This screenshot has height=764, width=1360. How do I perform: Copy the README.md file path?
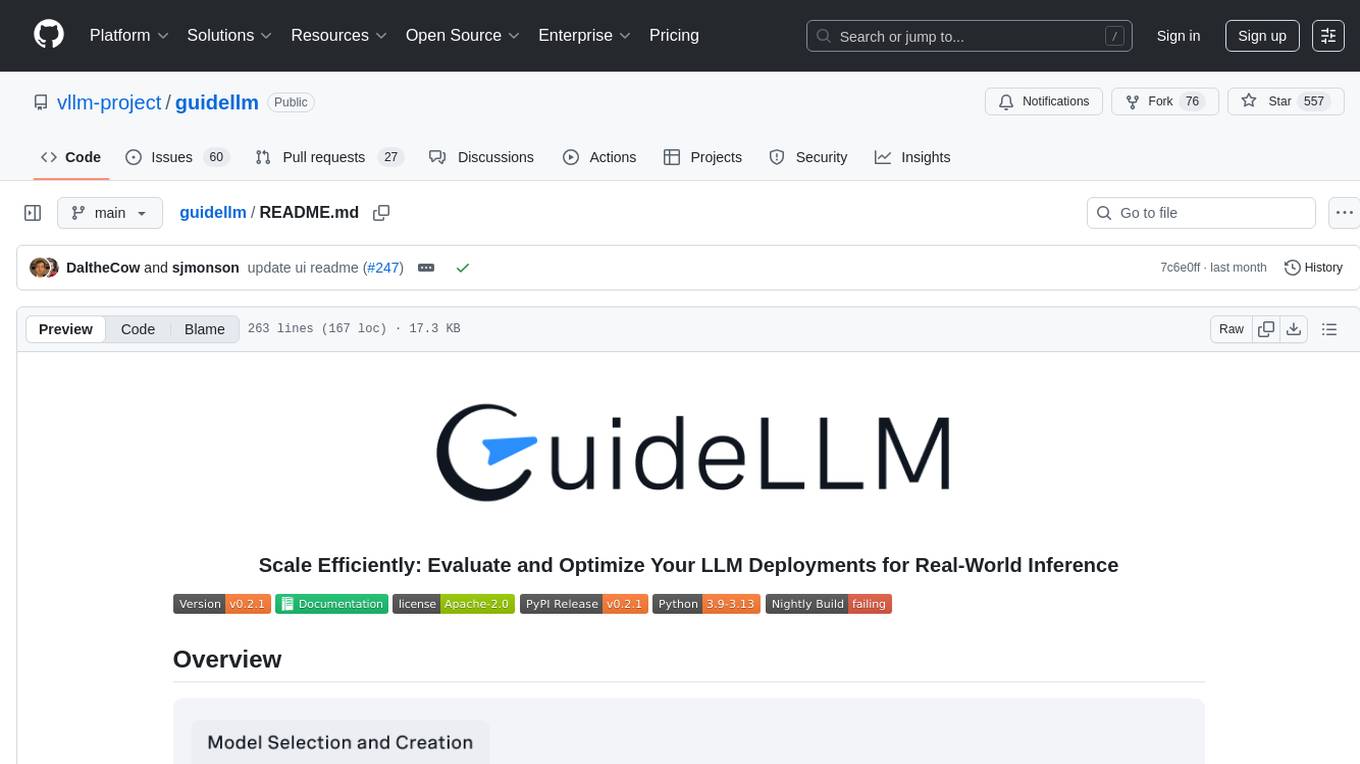tap(381, 212)
